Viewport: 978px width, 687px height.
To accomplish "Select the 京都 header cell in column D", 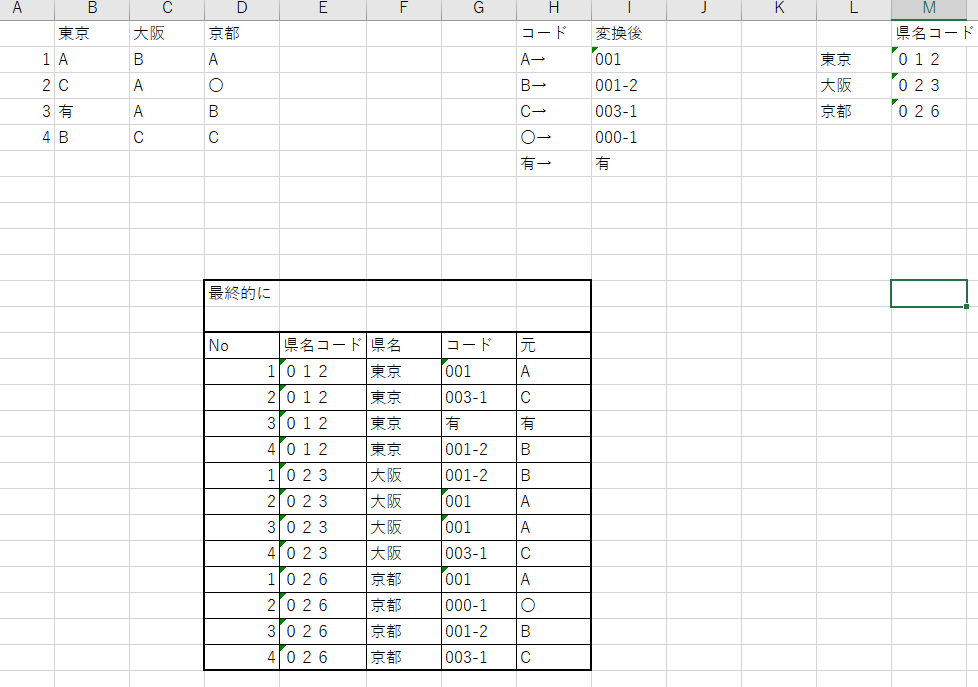I will click(241, 34).
